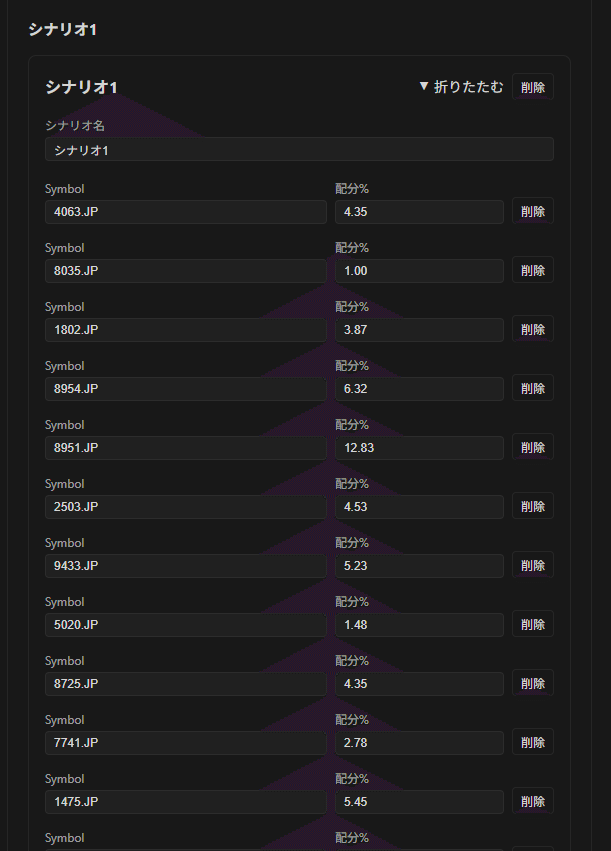Select the 1802.JP symbol input
Screen dimensions: 611x851
[x=186, y=330]
